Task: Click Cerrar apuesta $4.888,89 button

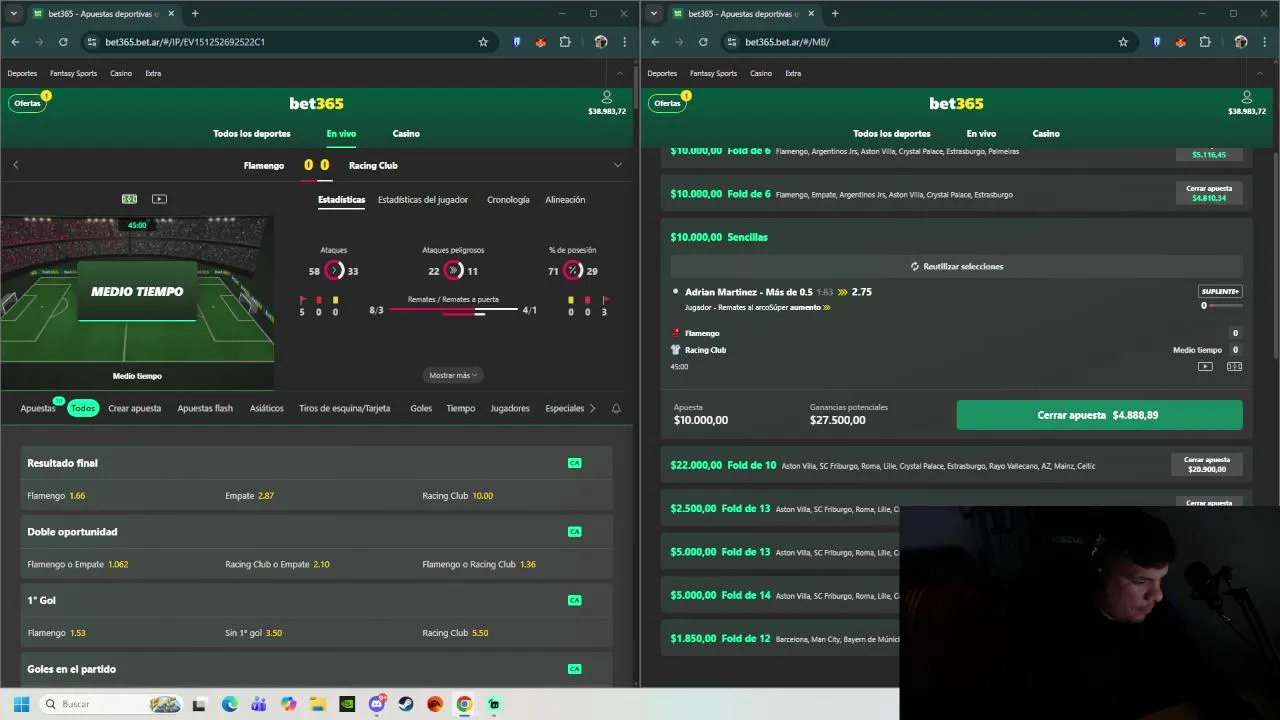Action: [1099, 415]
